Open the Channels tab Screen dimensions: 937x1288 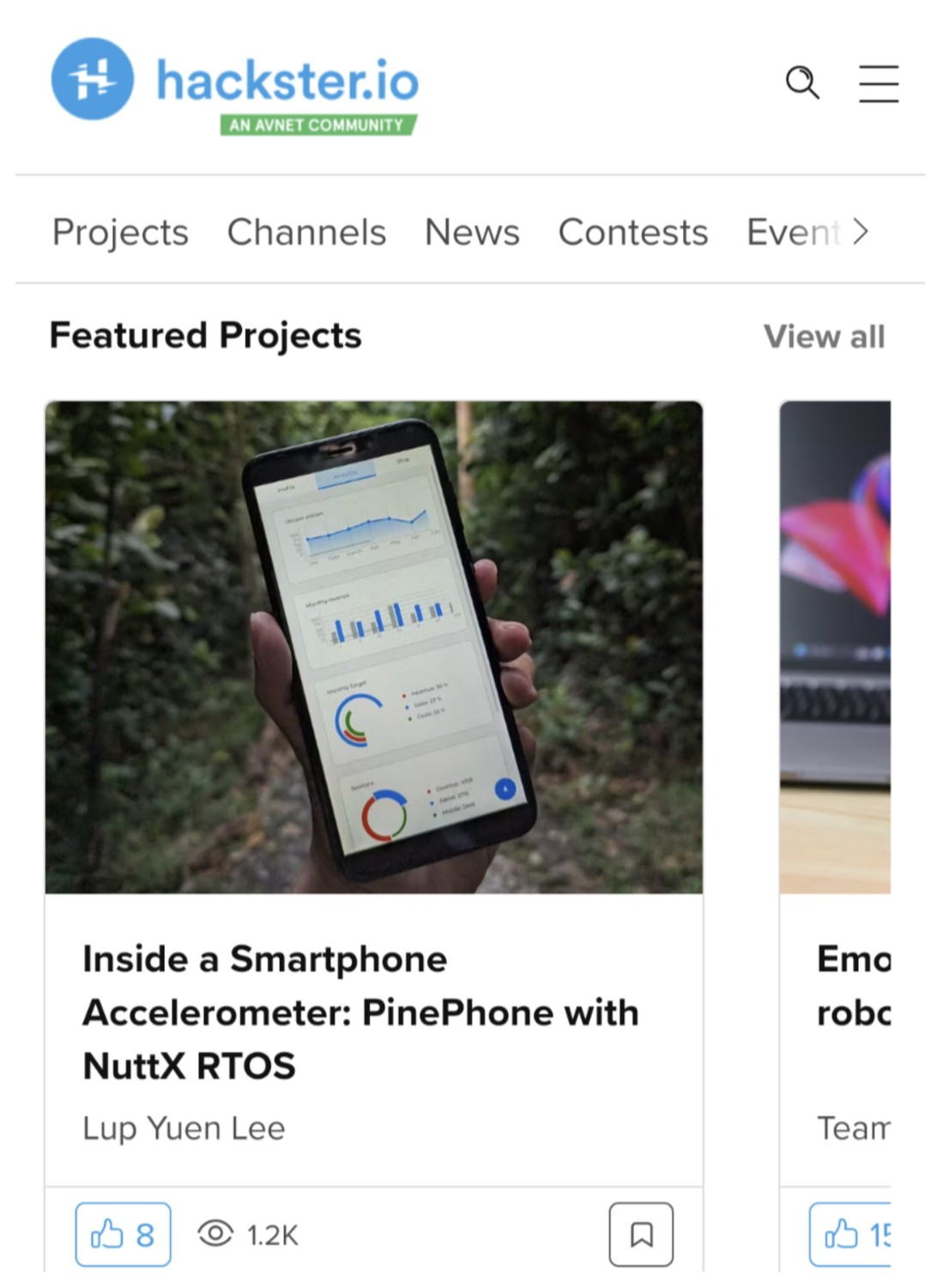point(306,232)
